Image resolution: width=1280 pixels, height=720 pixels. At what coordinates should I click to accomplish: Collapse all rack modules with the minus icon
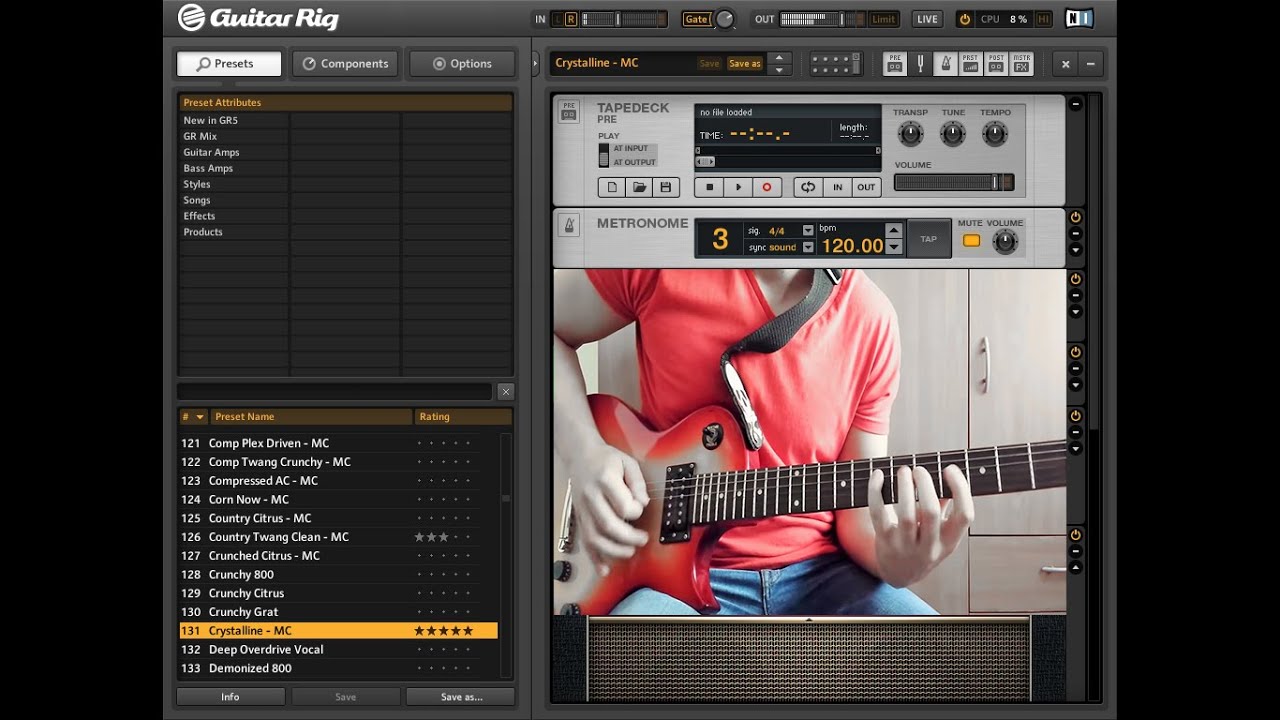[x=1090, y=64]
